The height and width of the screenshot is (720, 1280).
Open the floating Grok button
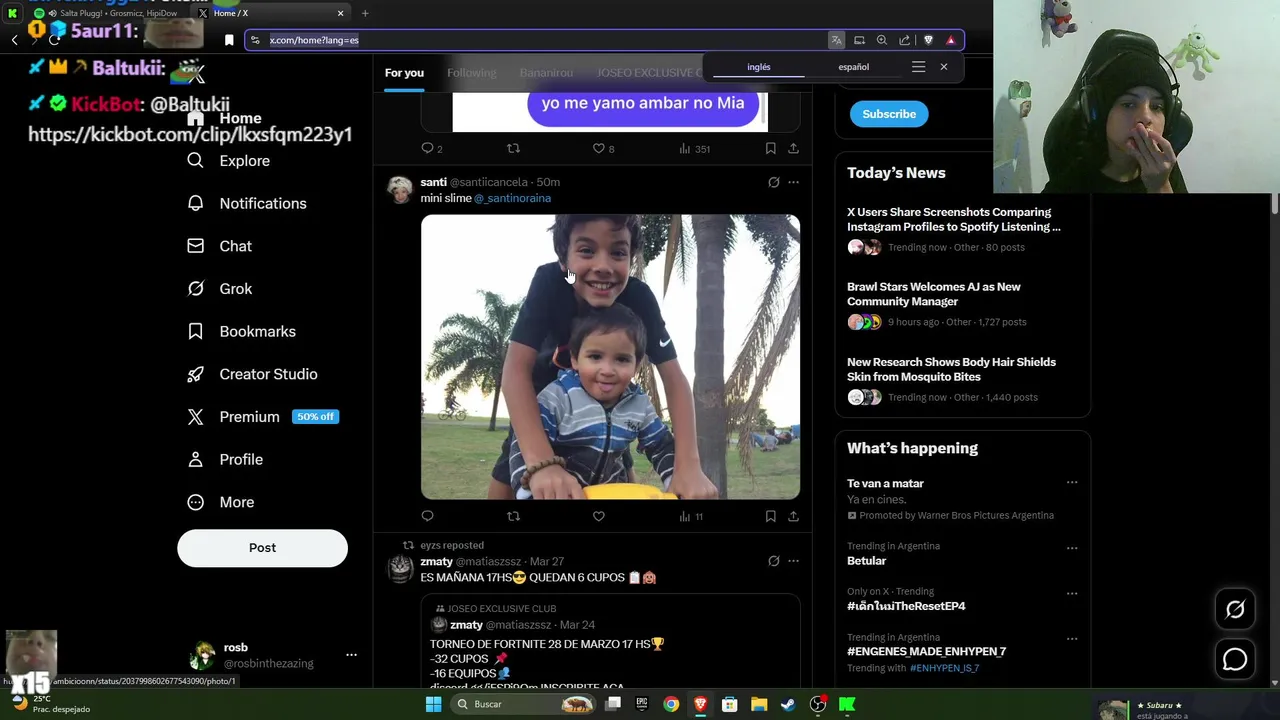[1235, 609]
